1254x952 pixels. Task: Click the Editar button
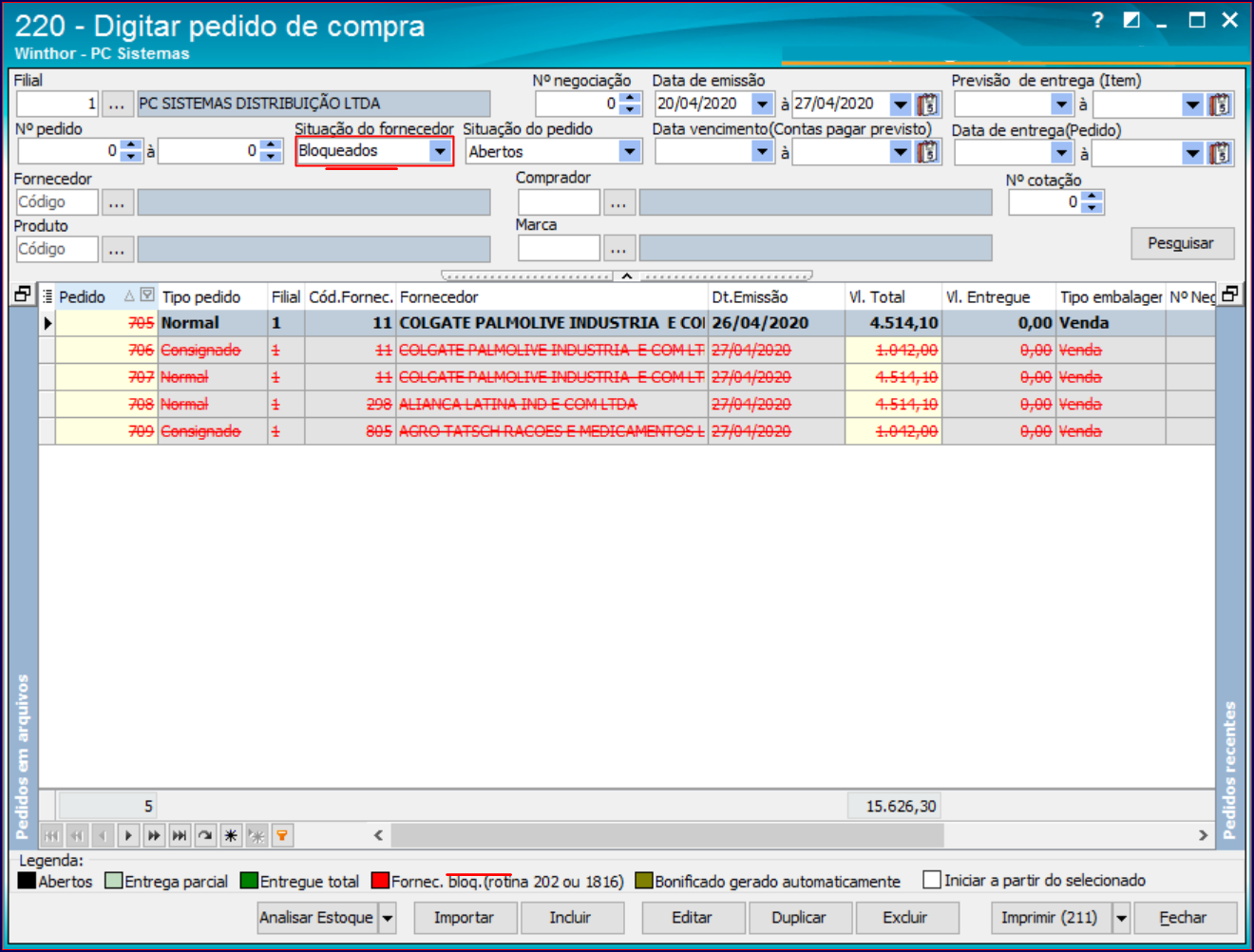[x=692, y=918]
